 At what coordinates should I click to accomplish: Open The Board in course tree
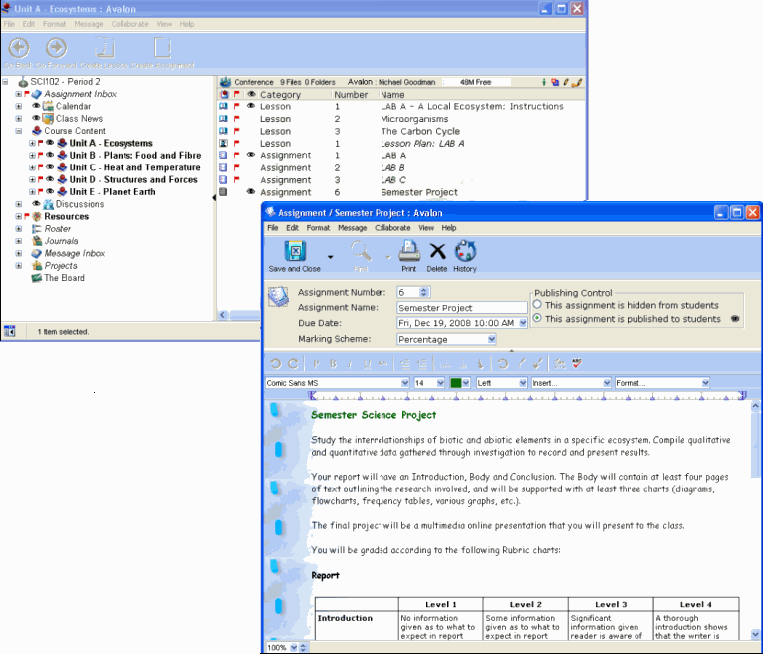pyautogui.click(x=64, y=278)
